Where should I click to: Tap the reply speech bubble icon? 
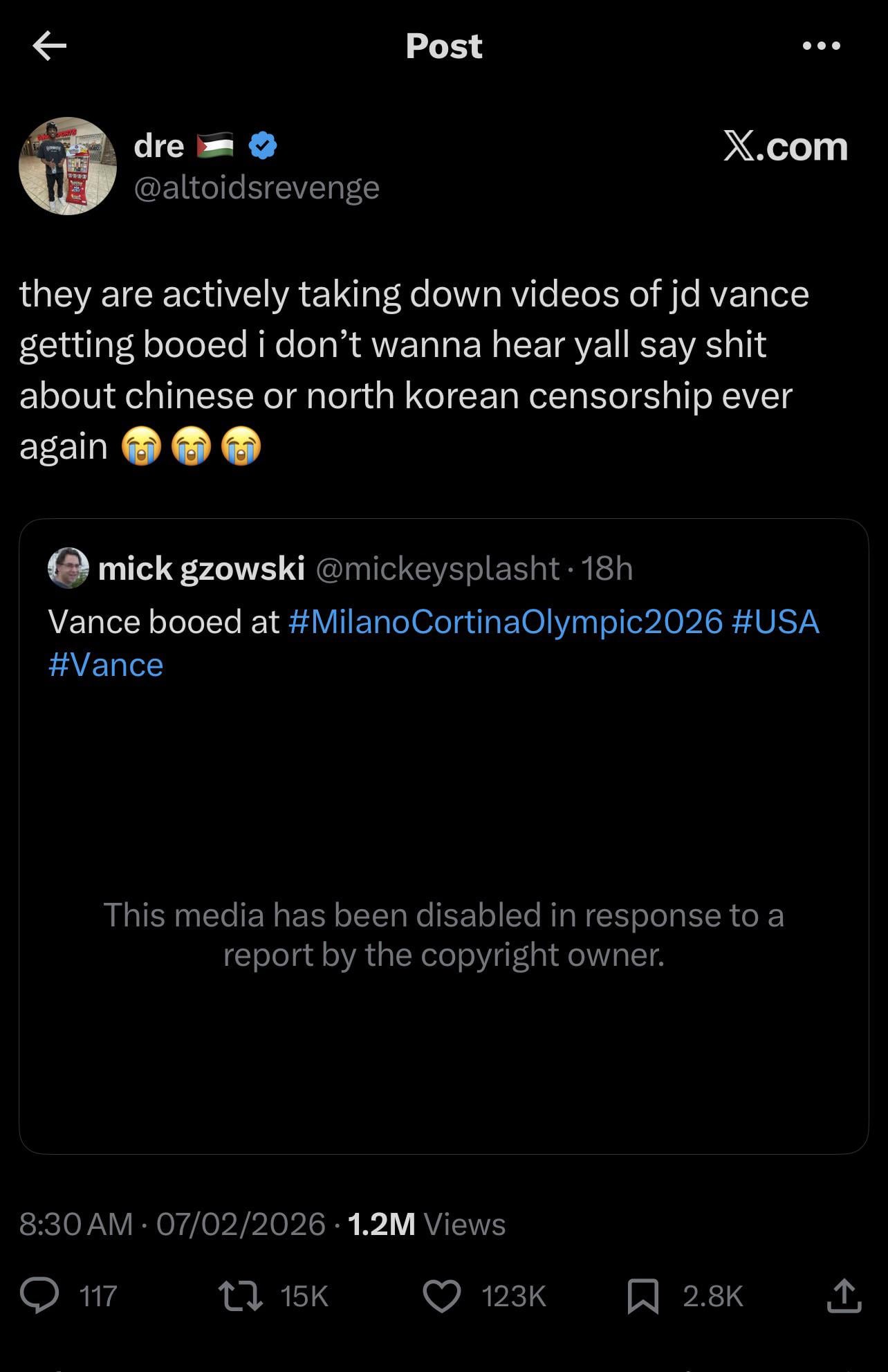click(x=39, y=1295)
